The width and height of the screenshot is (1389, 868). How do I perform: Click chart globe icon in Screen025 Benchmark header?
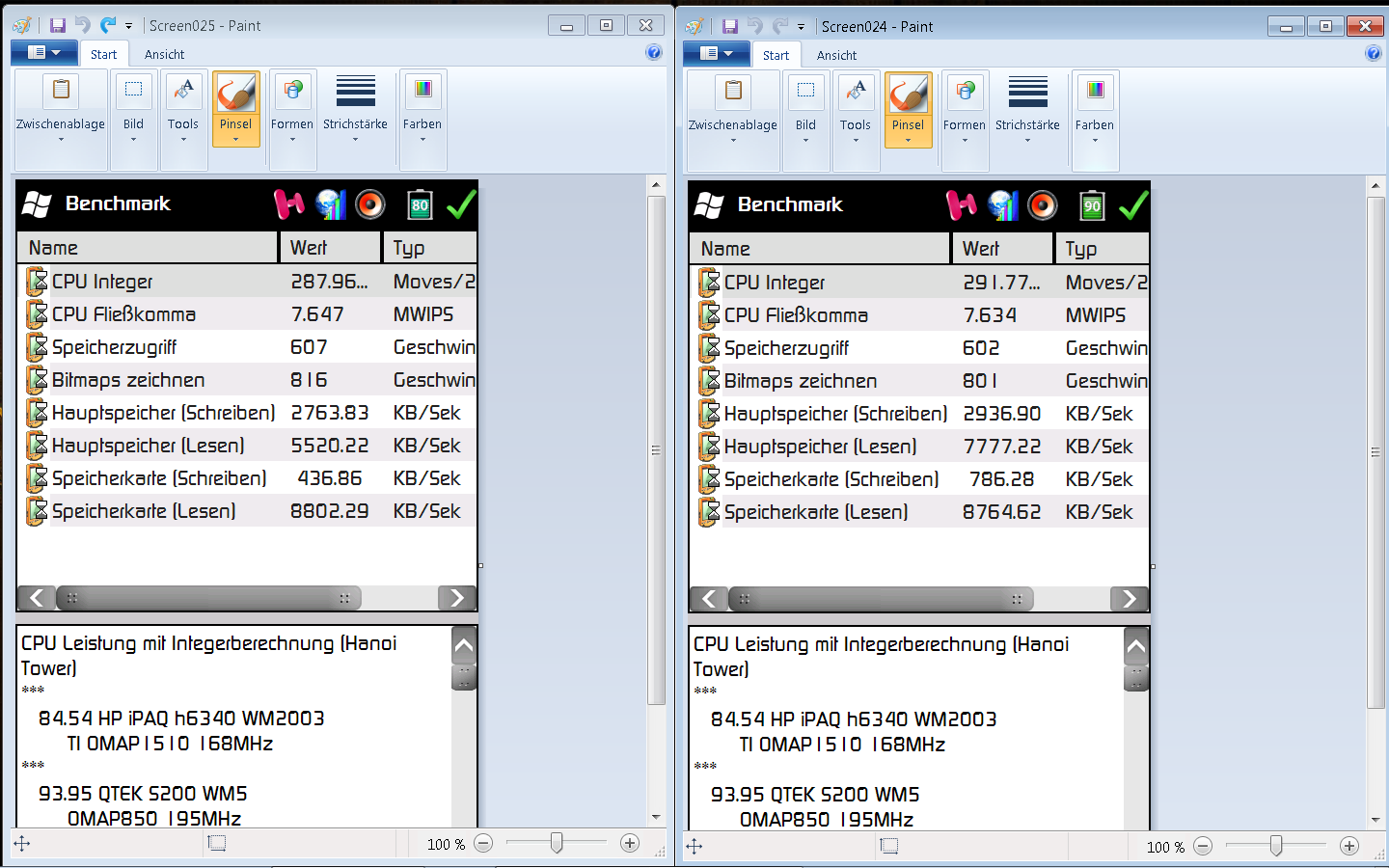[x=330, y=203]
